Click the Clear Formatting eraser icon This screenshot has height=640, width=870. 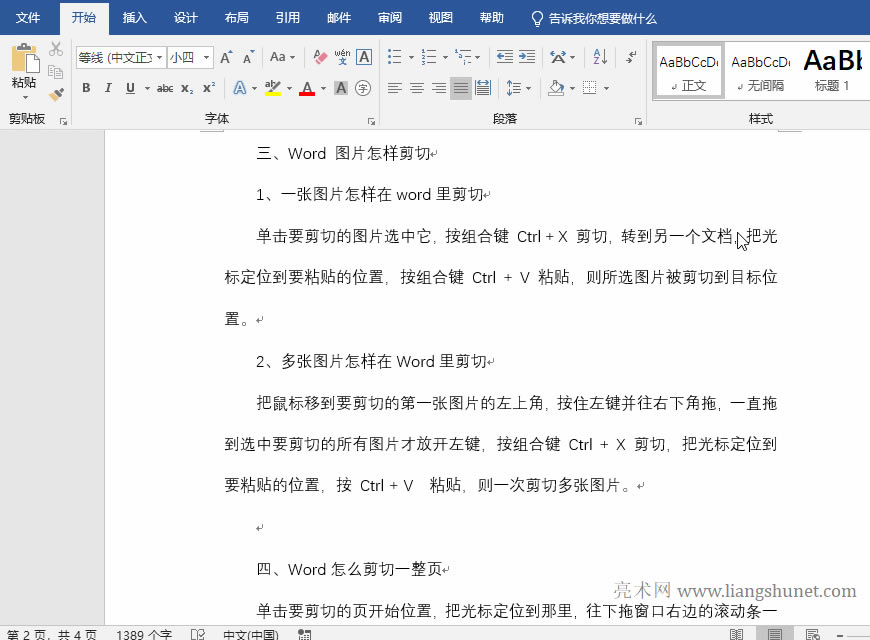pos(320,57)
